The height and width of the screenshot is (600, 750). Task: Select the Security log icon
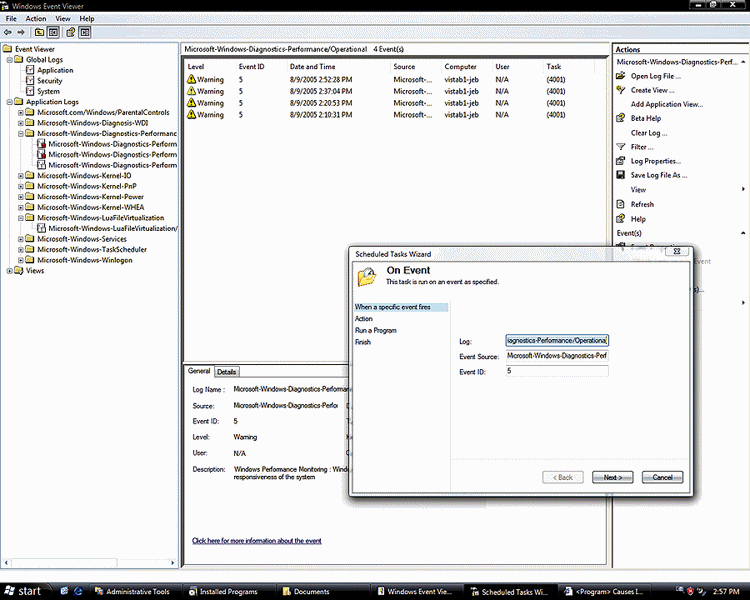point(30,80)
